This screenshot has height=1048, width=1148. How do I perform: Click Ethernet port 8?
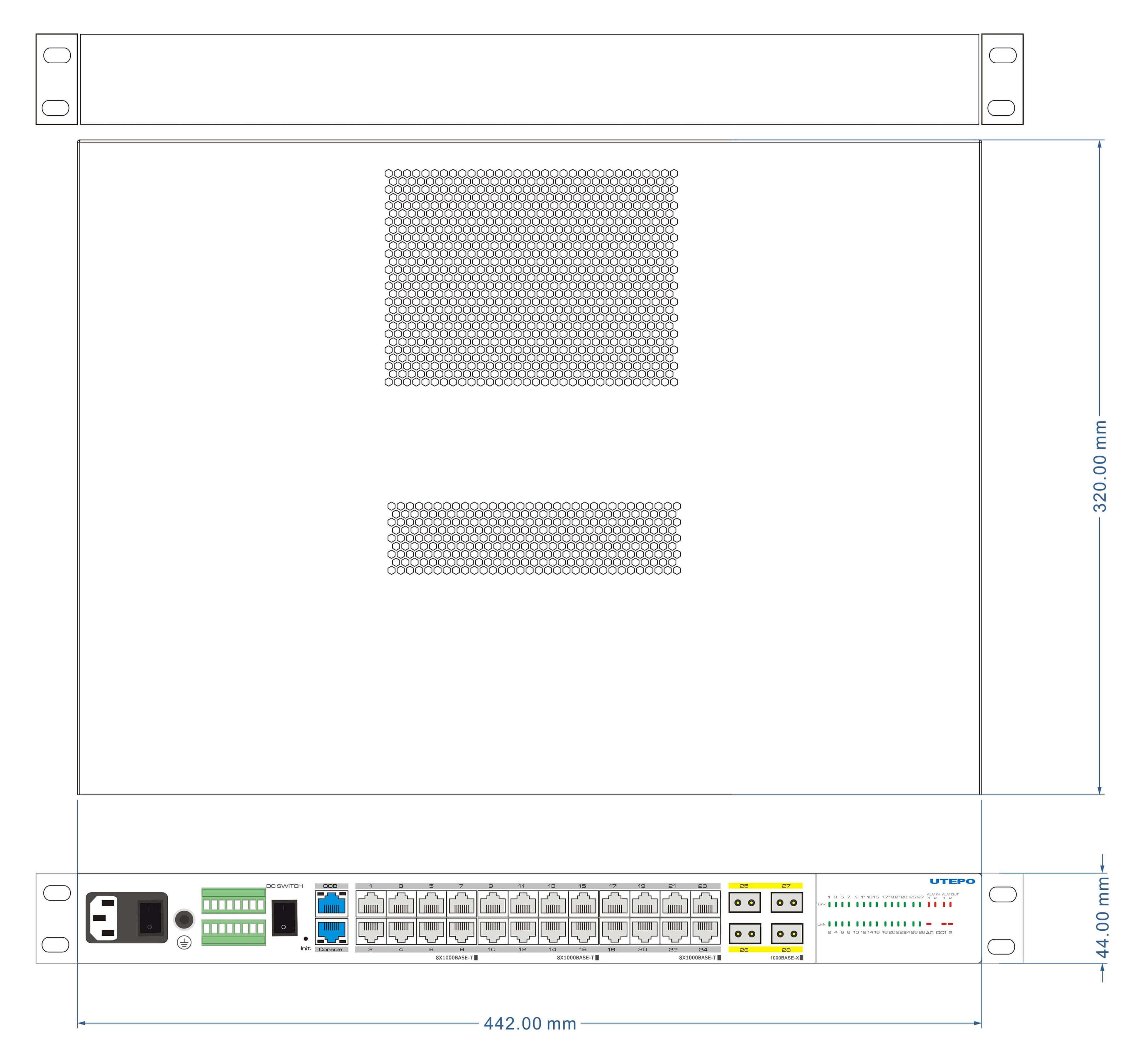coord(461,931)
